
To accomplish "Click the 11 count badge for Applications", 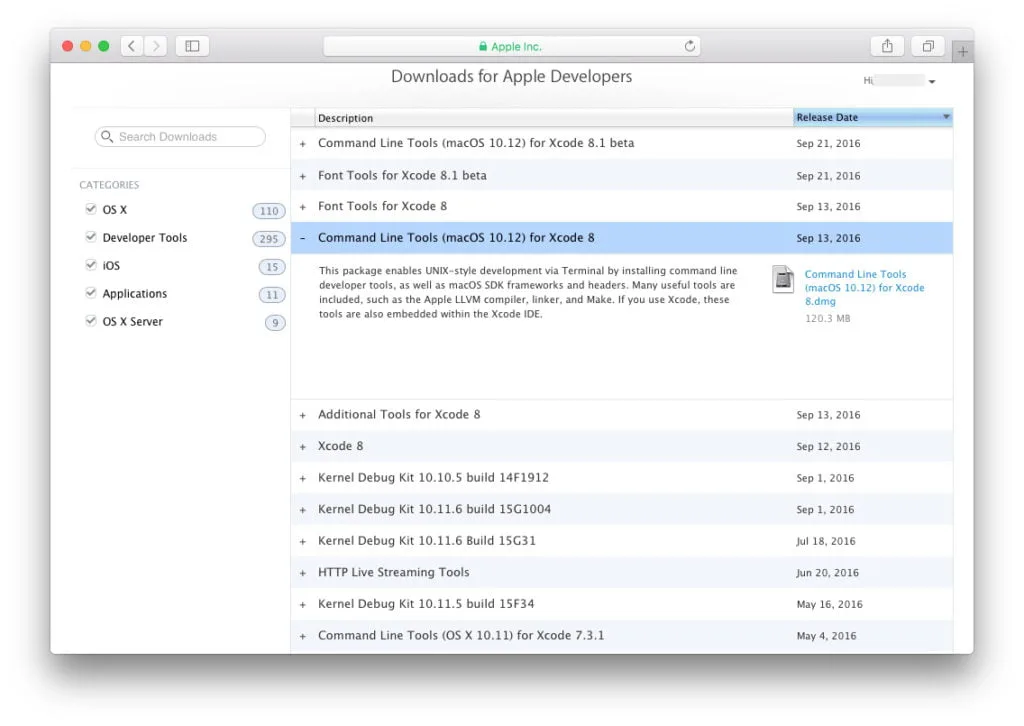I will click(272, 295).
